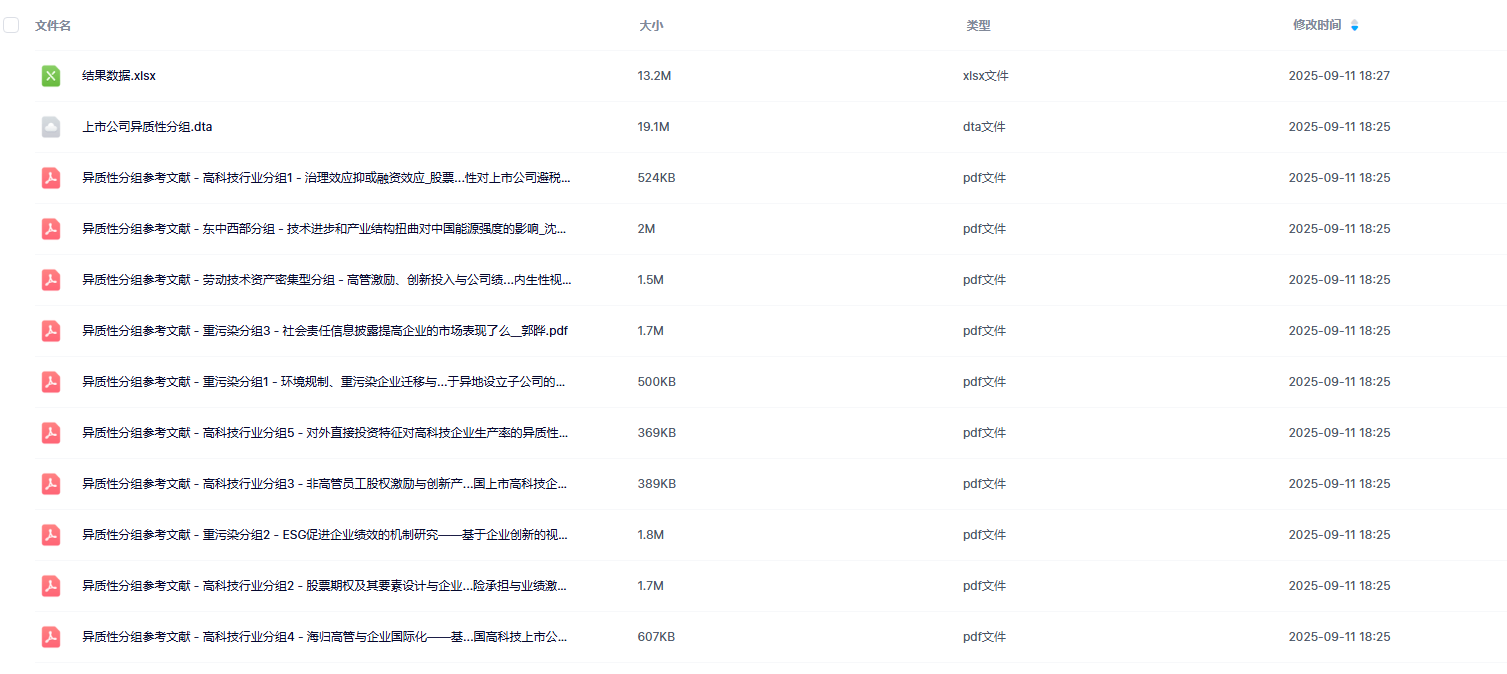Click modified time of 高科技行业分组5 row
Viewport: 1507px width, 674px height.
1339,433
